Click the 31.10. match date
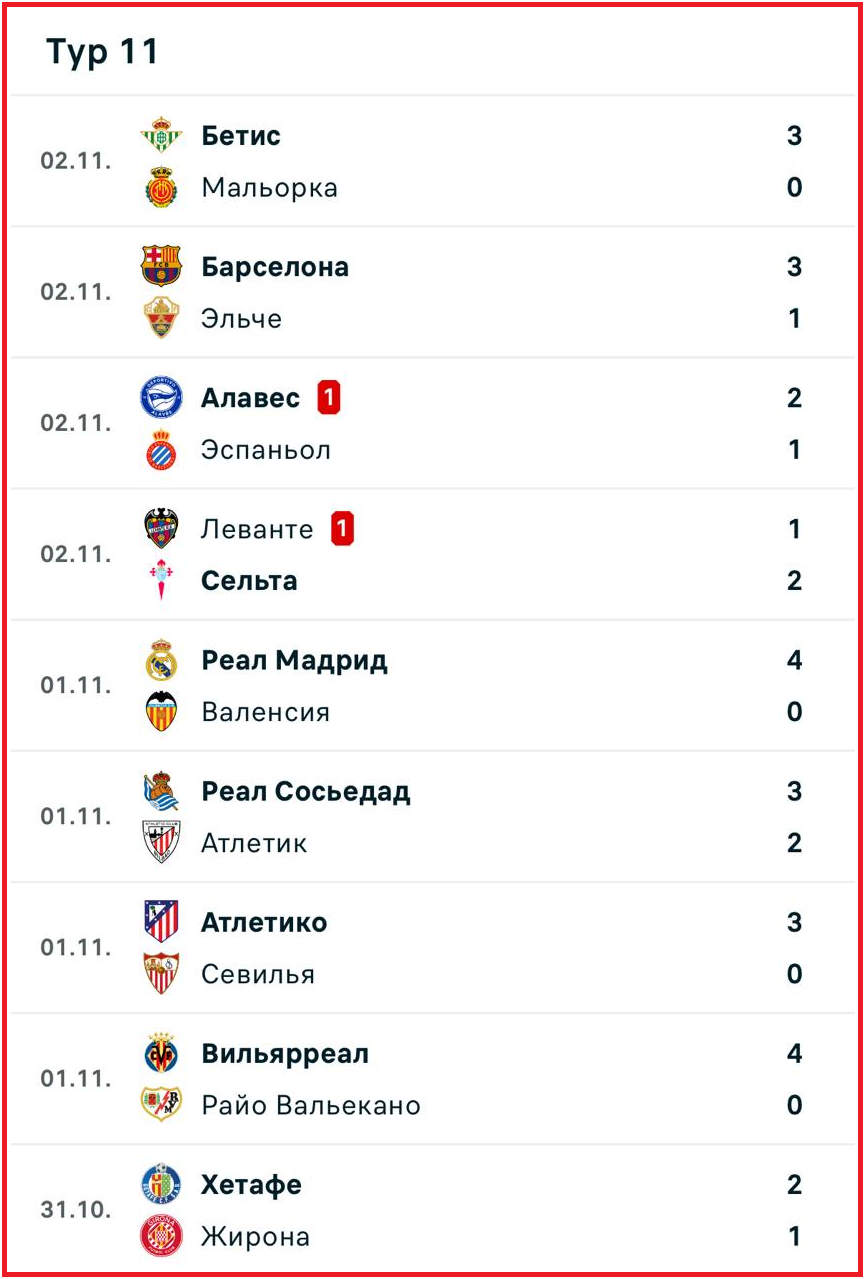This screenshot has width=865, height=1279. (x=76, y=1210)
